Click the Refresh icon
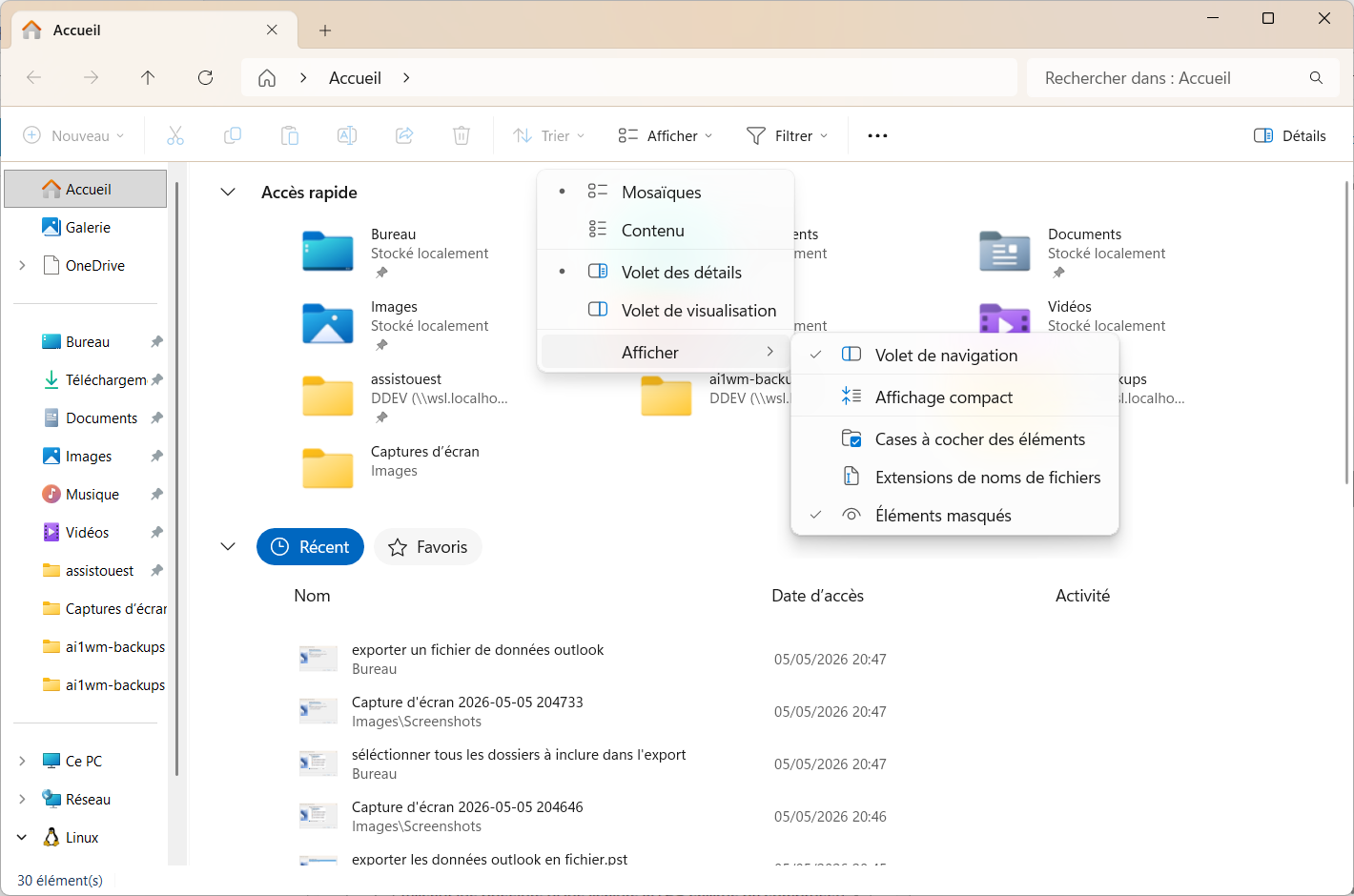1354x896 pixels. 205,77
